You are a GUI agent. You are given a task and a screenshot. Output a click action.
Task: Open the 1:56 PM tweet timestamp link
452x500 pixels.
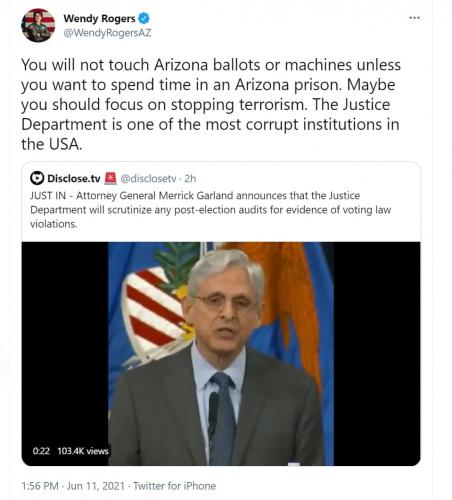pyautogui.click(x=40, y=486)
